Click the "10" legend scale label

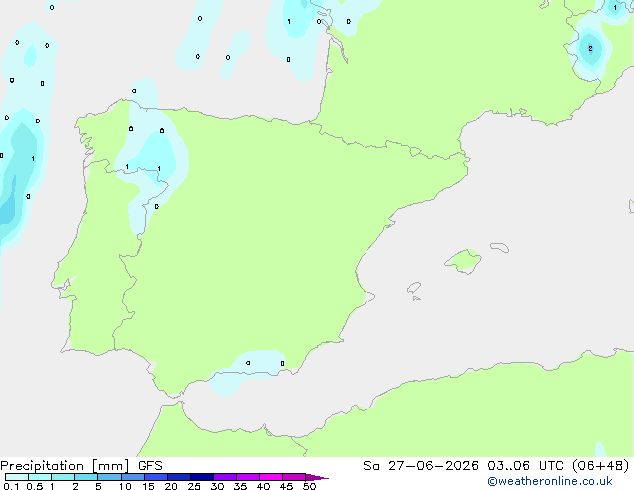[125, 486]
